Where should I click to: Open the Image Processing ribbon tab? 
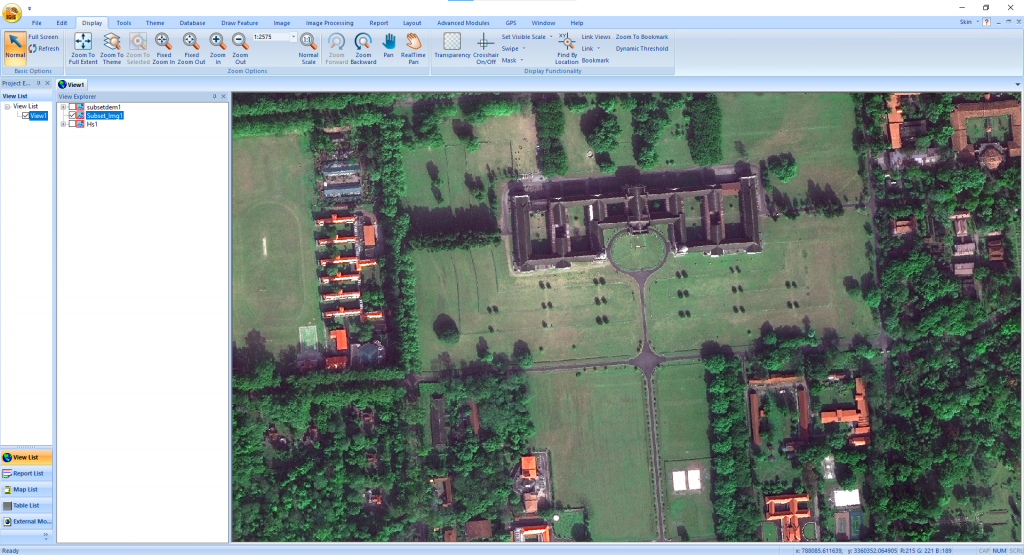click(329, 23)
